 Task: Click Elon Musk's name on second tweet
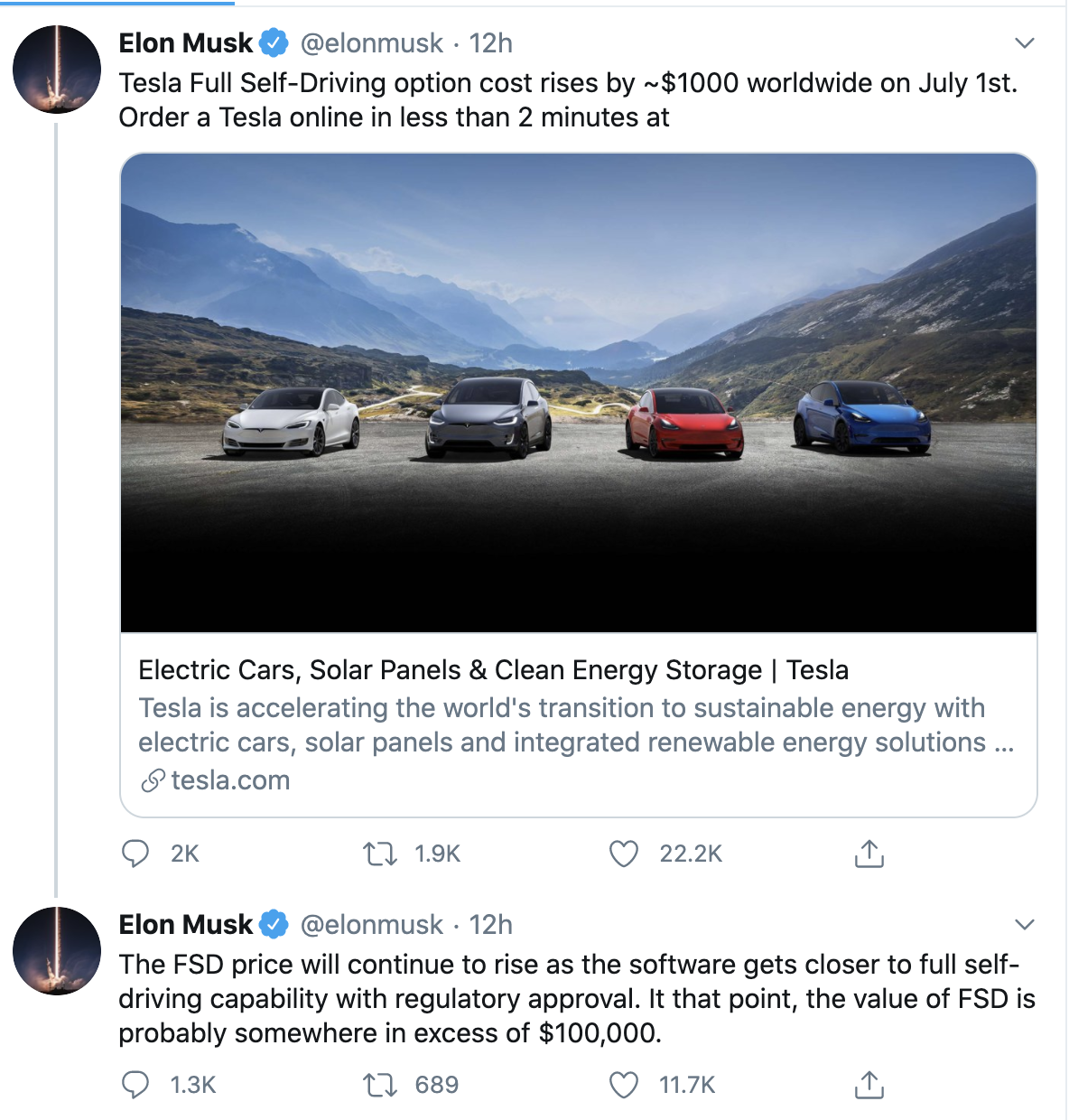click(186, 925)
